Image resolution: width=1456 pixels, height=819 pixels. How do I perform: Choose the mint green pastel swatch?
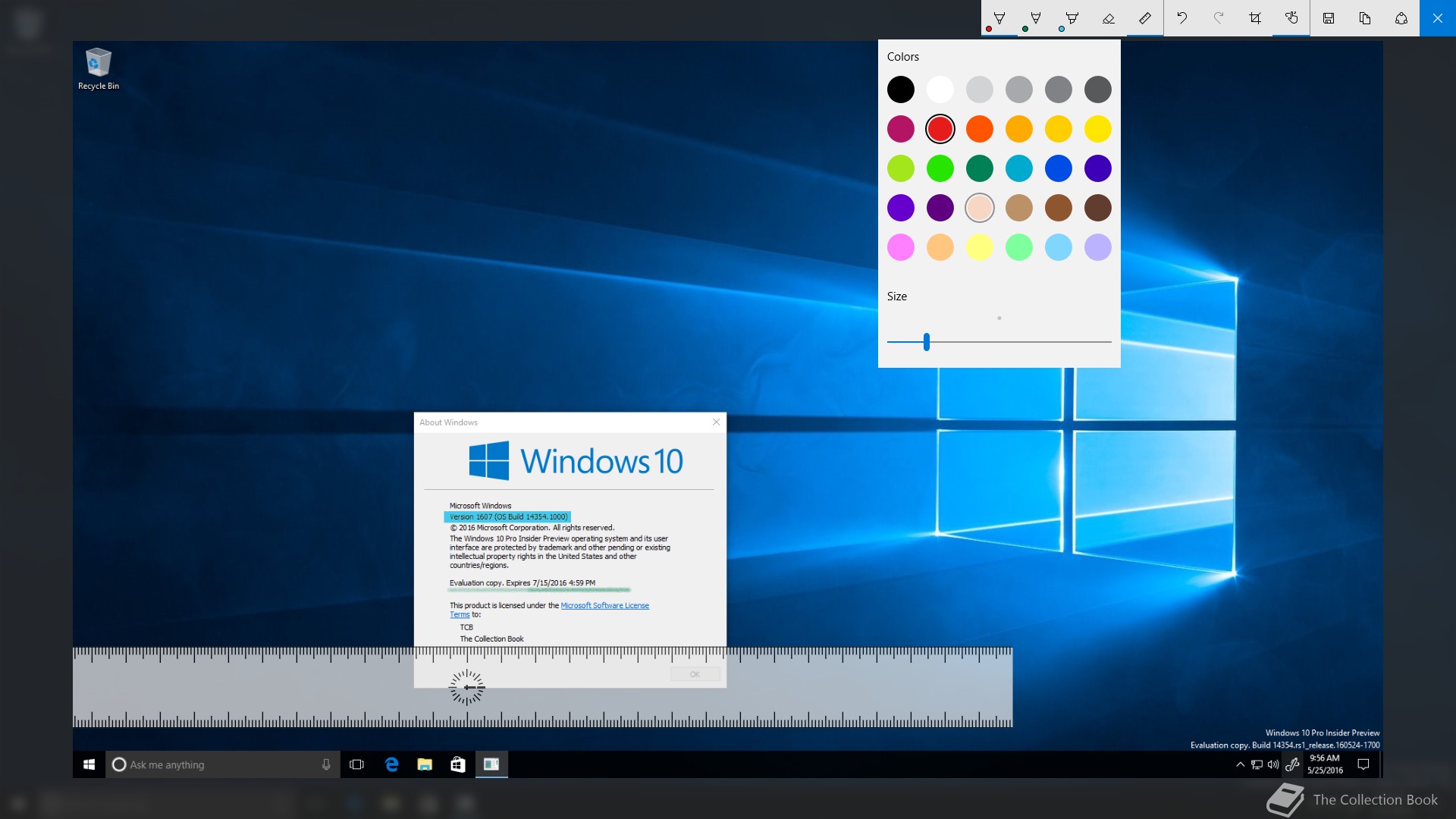click(1019, 247)
